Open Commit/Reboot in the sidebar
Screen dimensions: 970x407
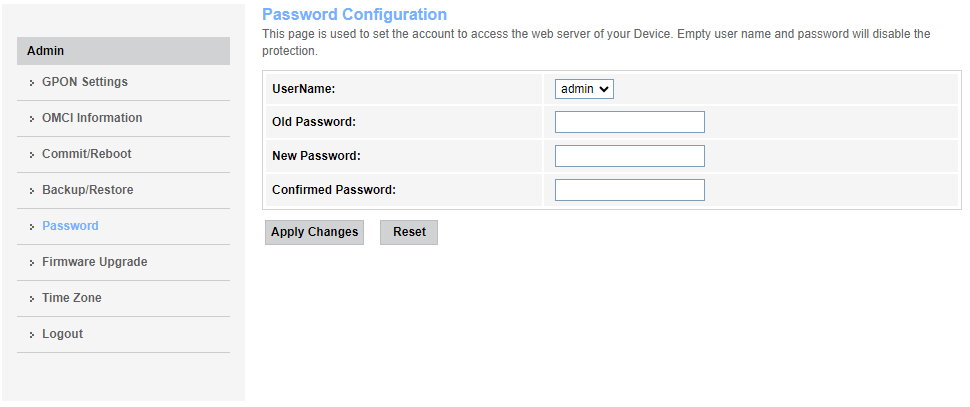86,154
